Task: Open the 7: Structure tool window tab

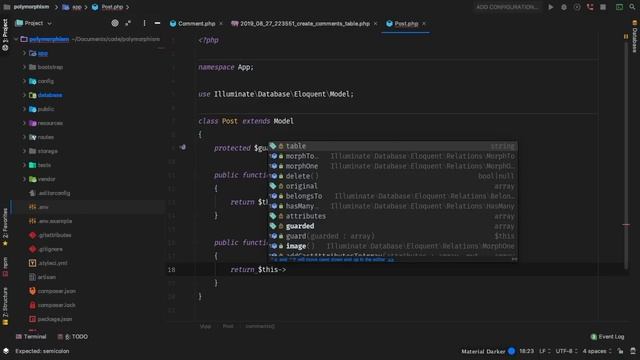Action: [5, 306]
